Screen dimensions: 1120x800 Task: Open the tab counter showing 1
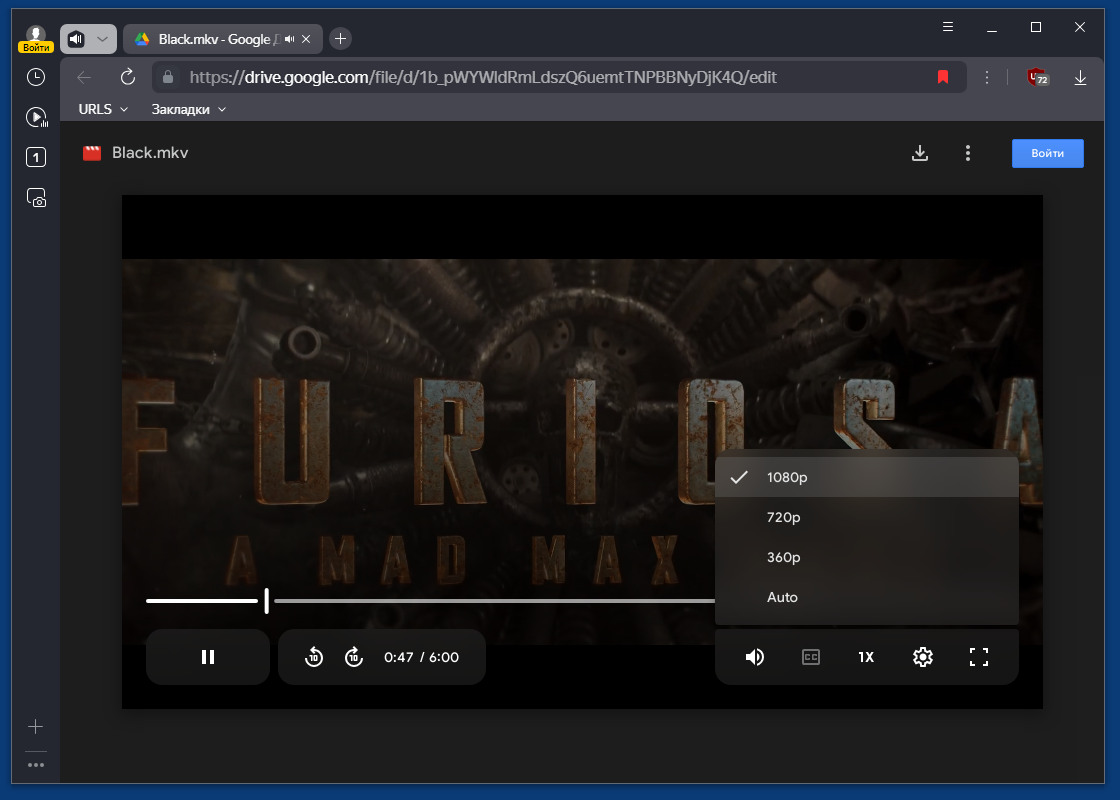point(36,157)
